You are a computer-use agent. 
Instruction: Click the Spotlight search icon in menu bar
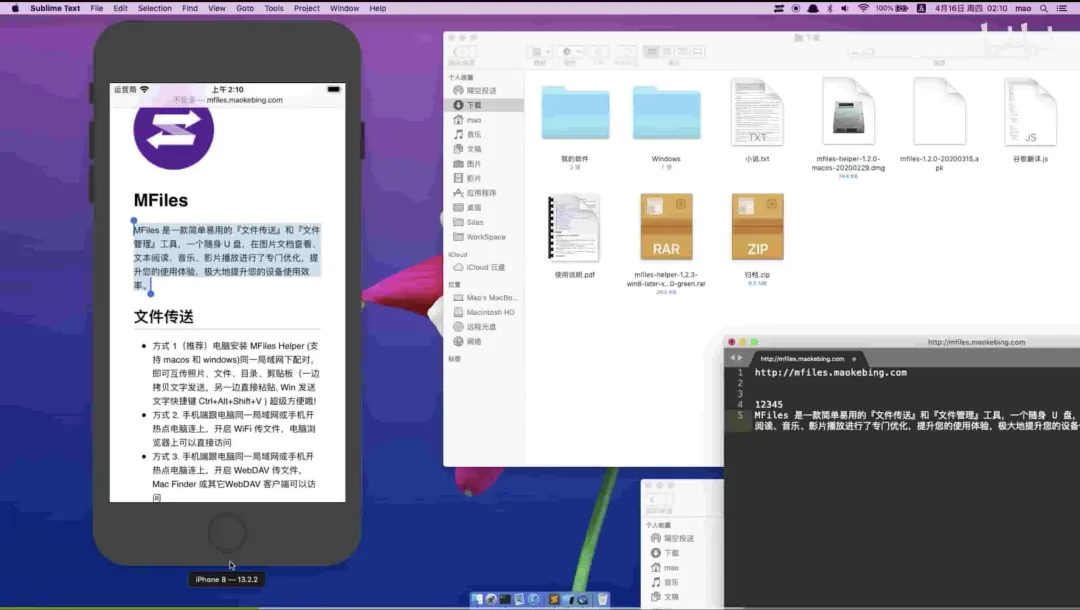pos(1043,8)
